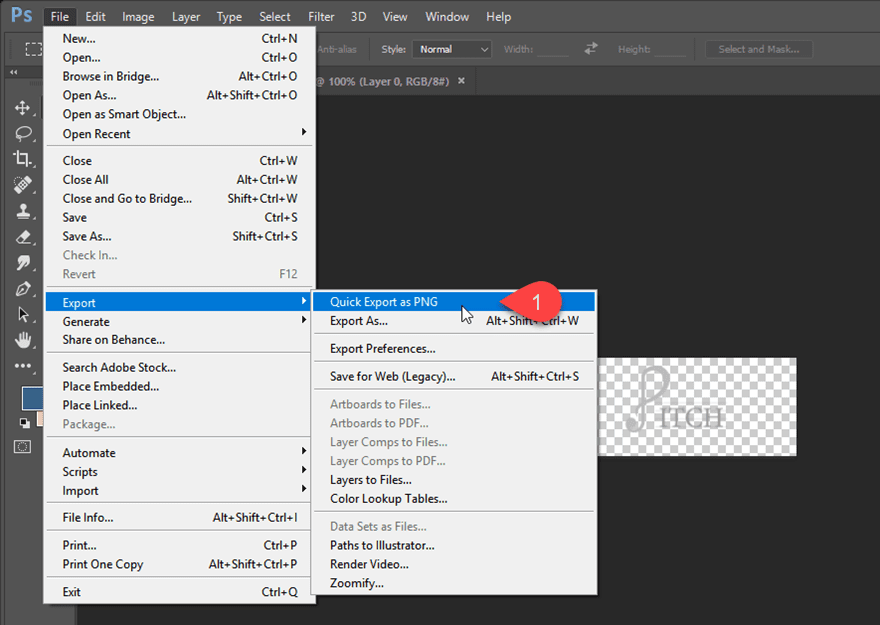Swap Width and Height values
880x625 pixels.
click(x=590, y=49)
